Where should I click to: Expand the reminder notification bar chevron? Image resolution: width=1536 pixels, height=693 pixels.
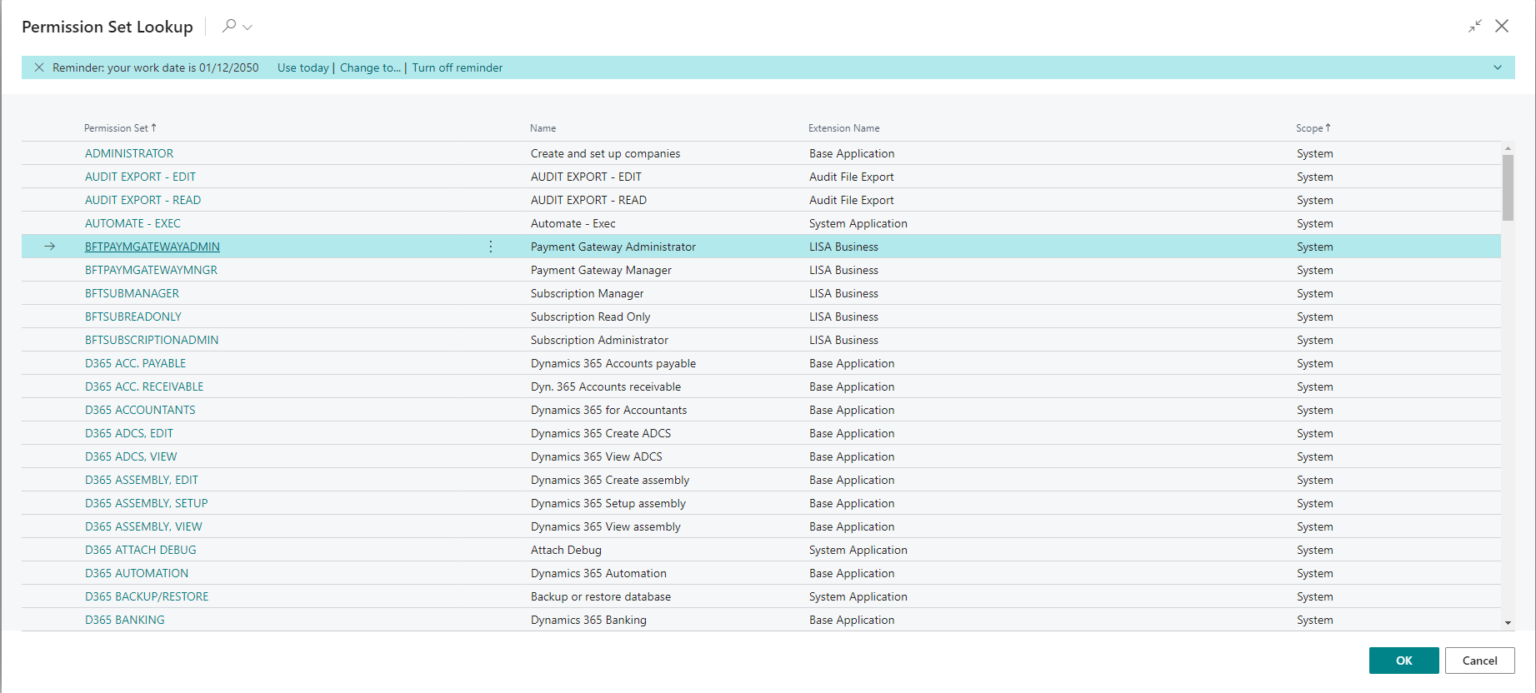[1497, 68]
